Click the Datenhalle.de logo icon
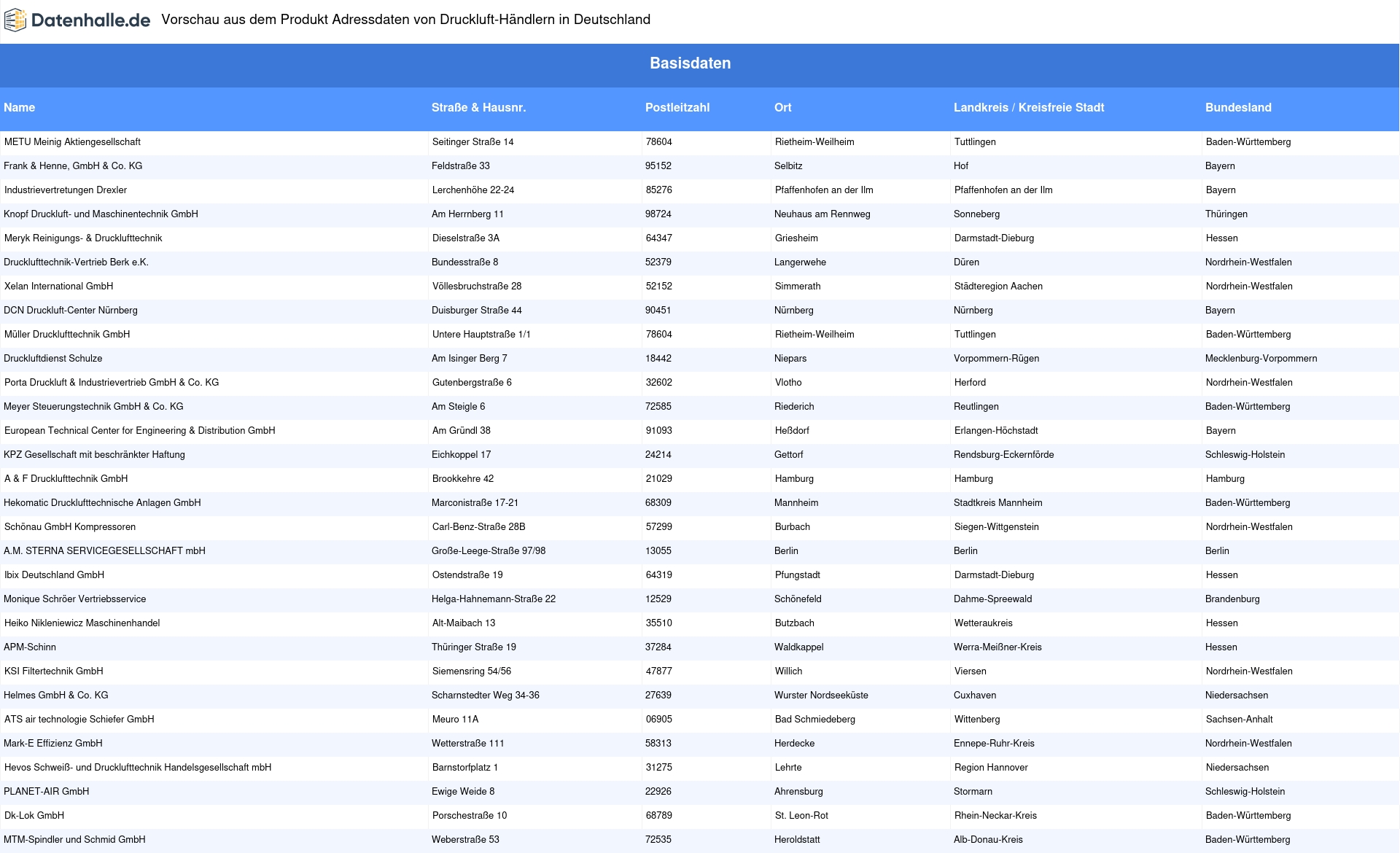The image size is (1400, 853). [15, 20]
